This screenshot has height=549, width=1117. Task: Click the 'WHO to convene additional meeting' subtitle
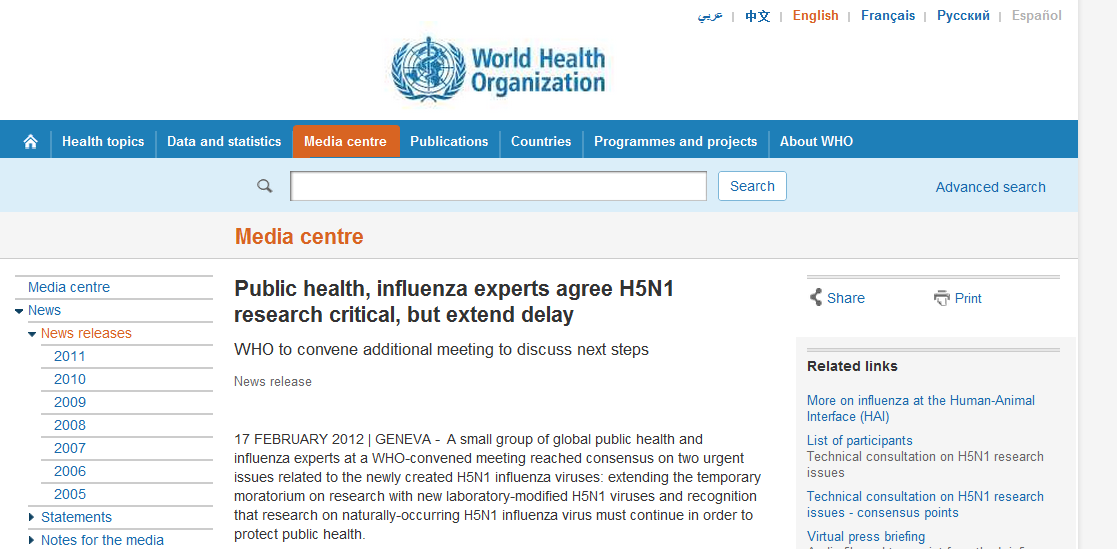click(x=442, y=350)
